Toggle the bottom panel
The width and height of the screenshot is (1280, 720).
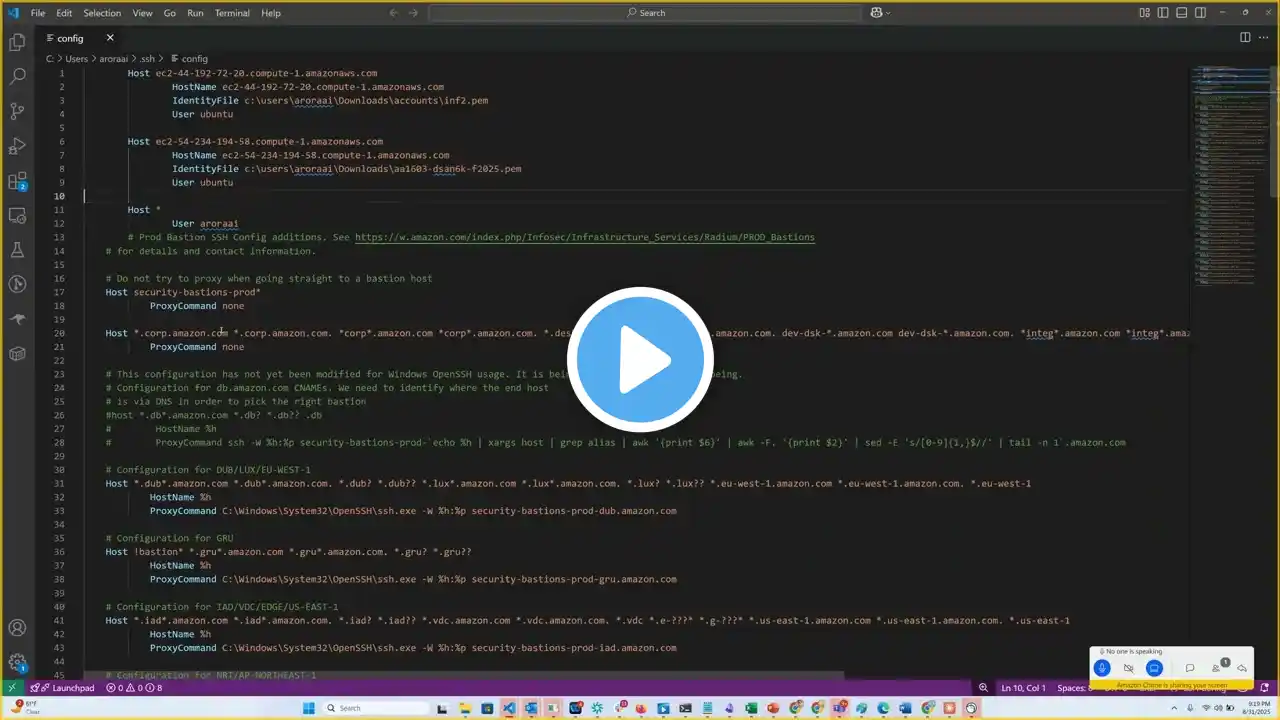pos(1180,13)
